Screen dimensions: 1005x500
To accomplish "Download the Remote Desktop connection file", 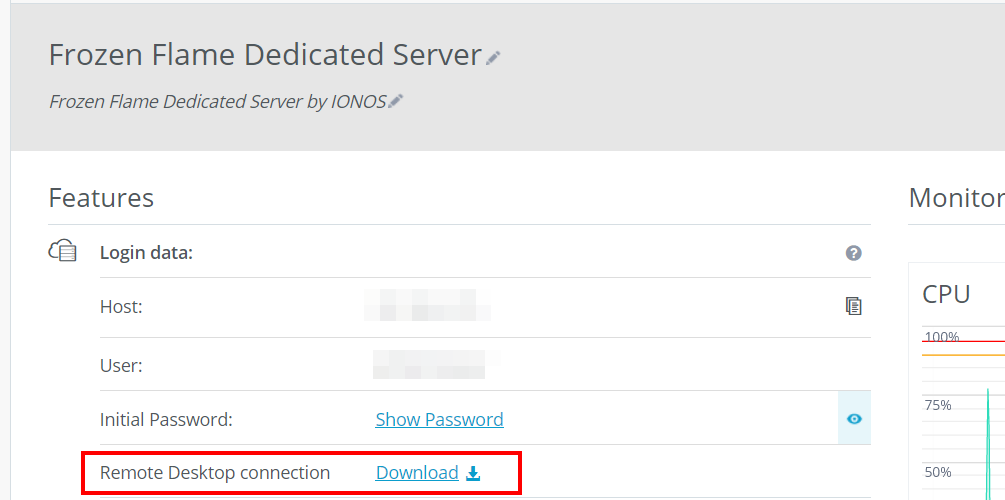I will point(417,473).
